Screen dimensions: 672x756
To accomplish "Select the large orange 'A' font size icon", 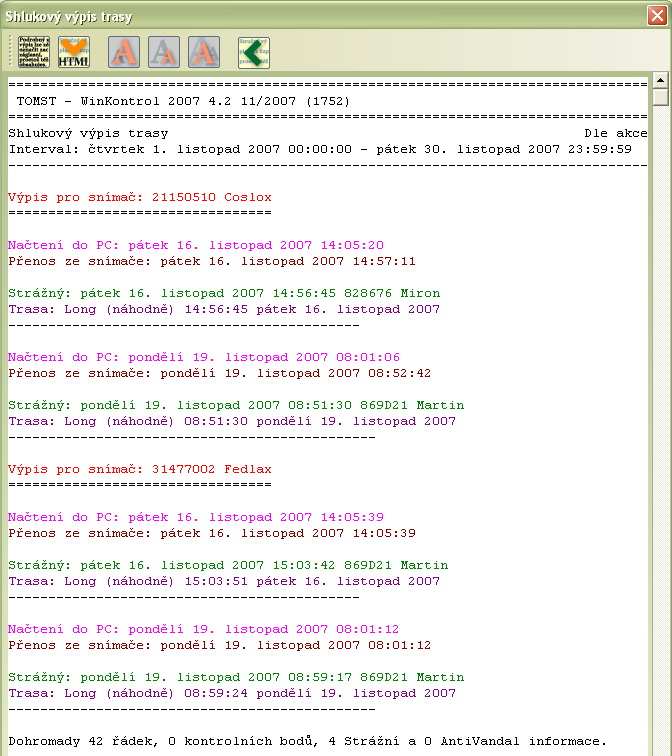I will [124, 52].
